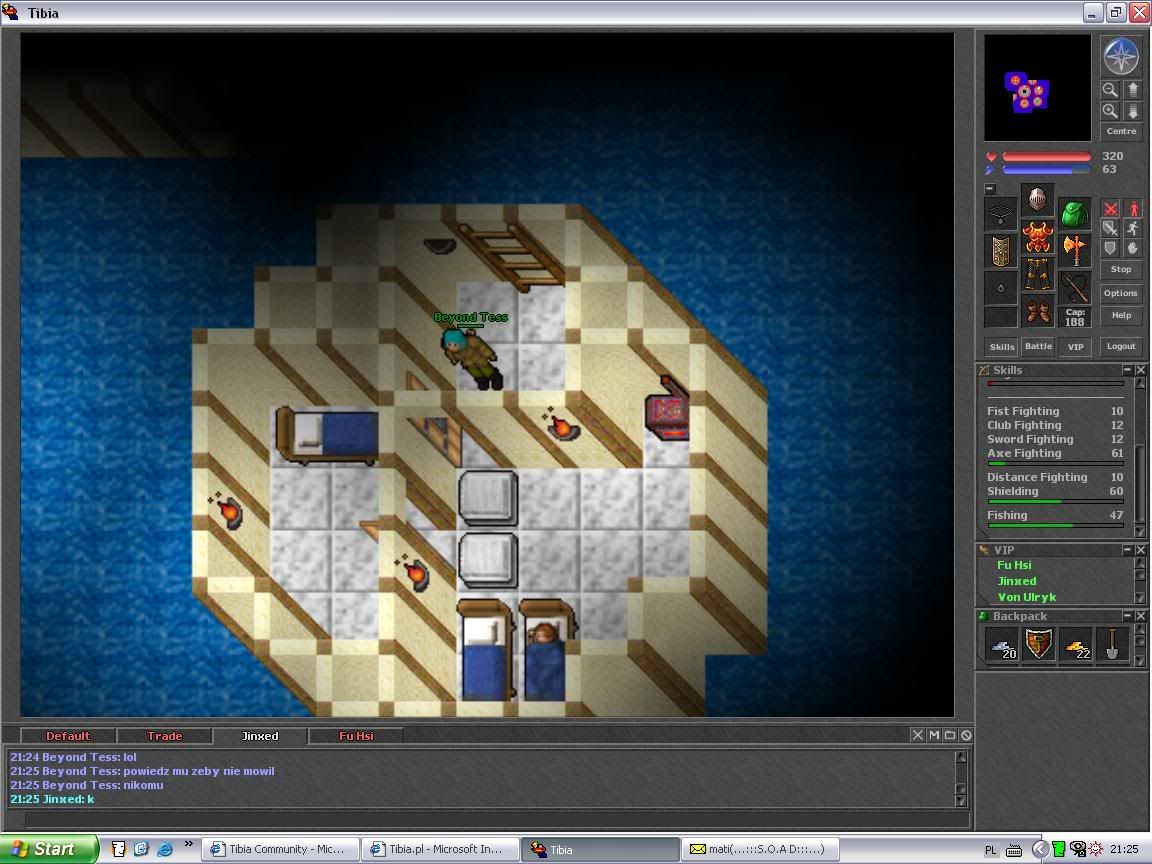Switch to the Trade chat tab

pos(164,736)
